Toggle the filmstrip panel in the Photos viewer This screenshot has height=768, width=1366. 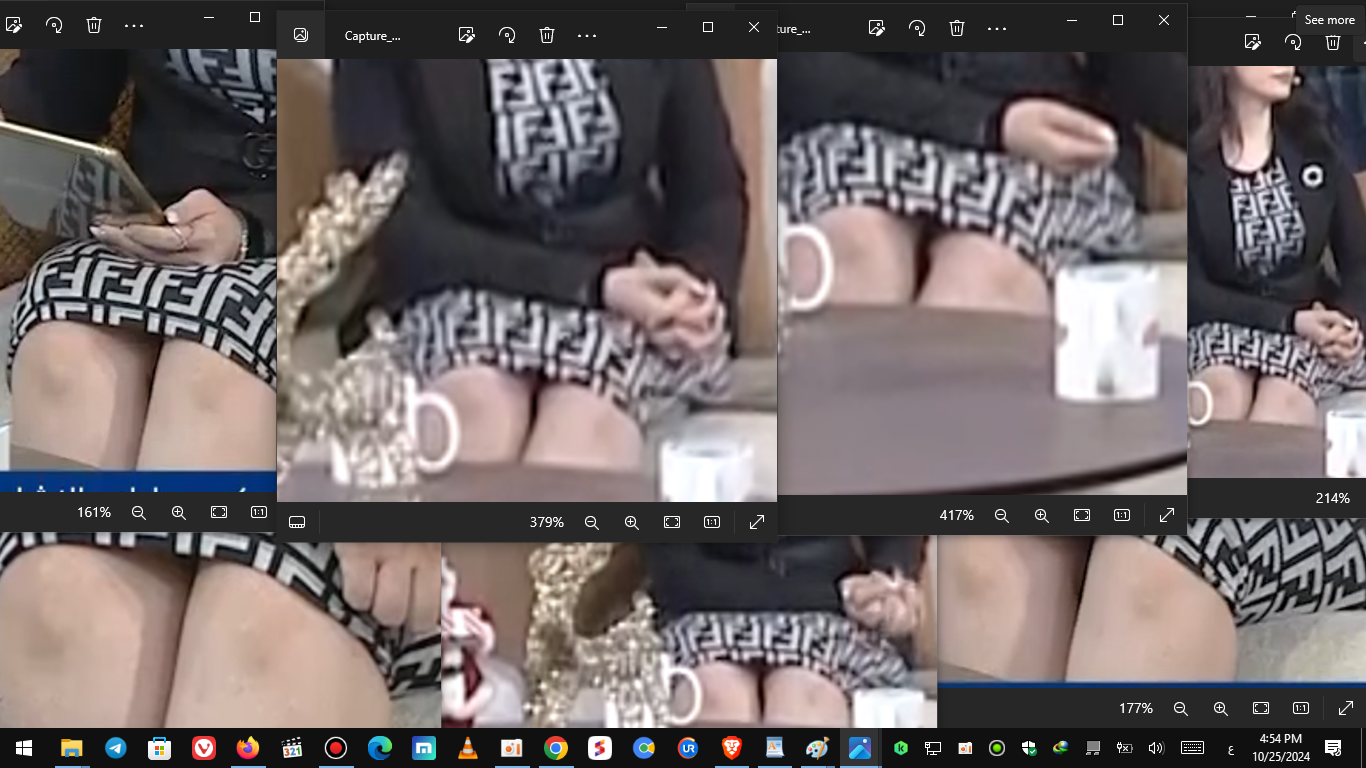[x=297, y=521]
